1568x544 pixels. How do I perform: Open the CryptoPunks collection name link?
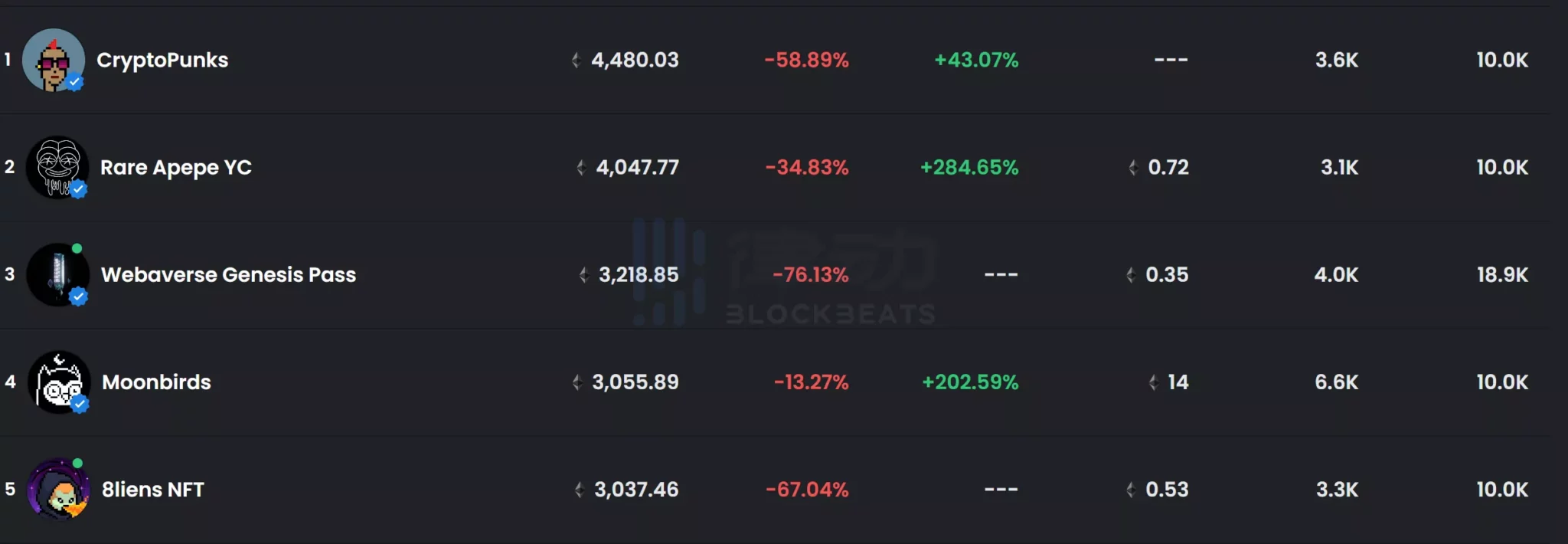click(x=162, y=60)
